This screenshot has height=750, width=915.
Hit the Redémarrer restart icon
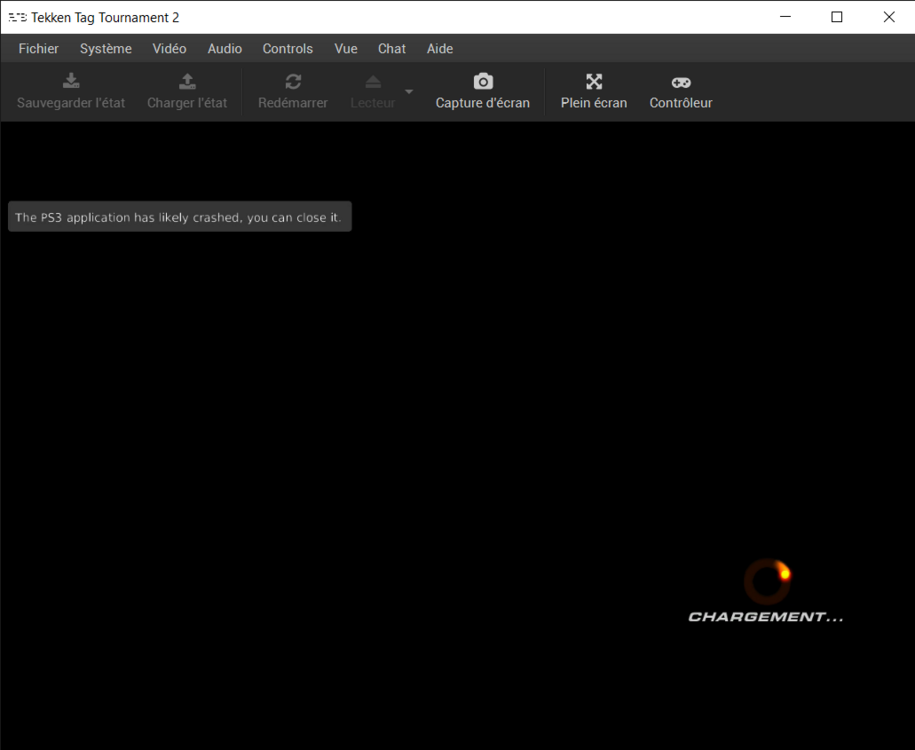293,82
